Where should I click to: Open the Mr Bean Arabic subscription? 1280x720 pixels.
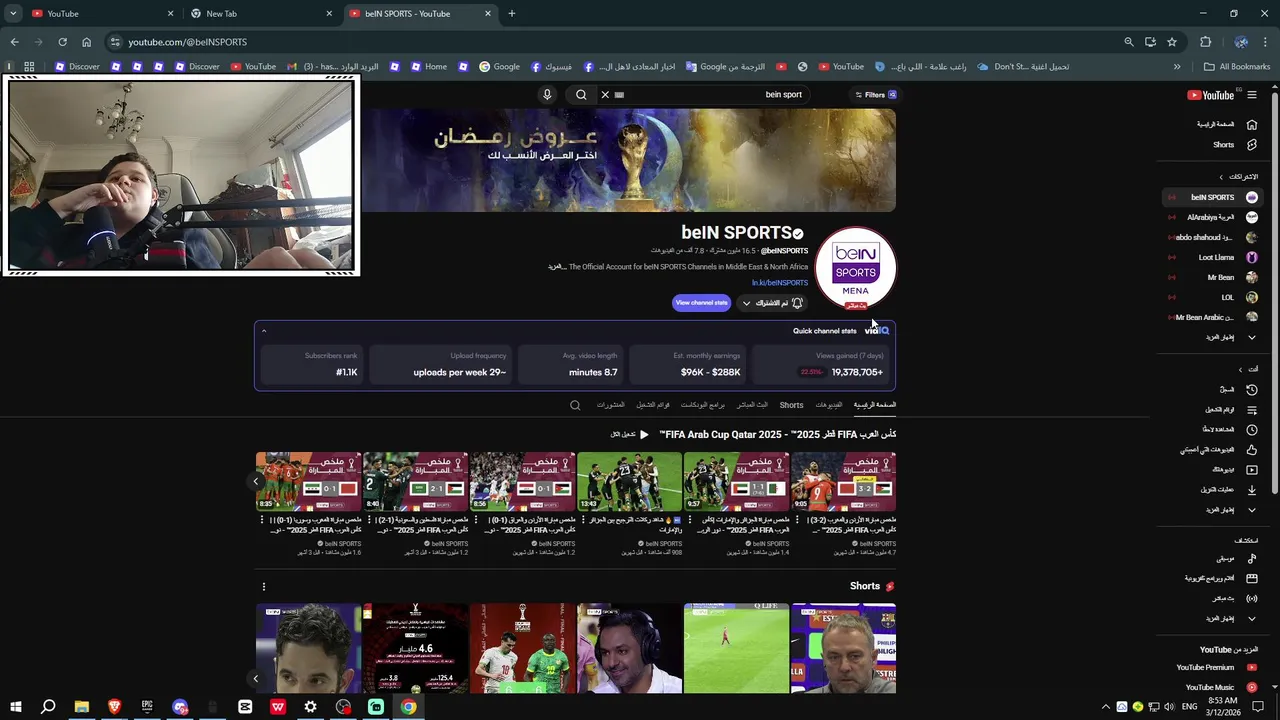1213,317
